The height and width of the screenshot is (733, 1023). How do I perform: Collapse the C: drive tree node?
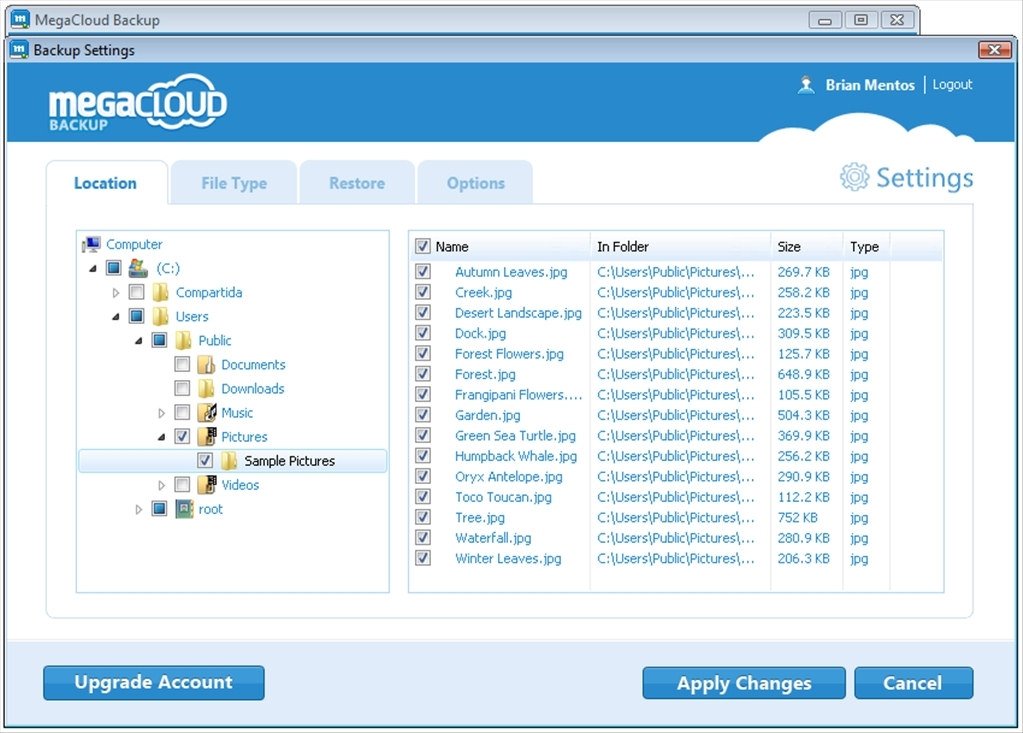pyautogui.click(x=93, y=268)
